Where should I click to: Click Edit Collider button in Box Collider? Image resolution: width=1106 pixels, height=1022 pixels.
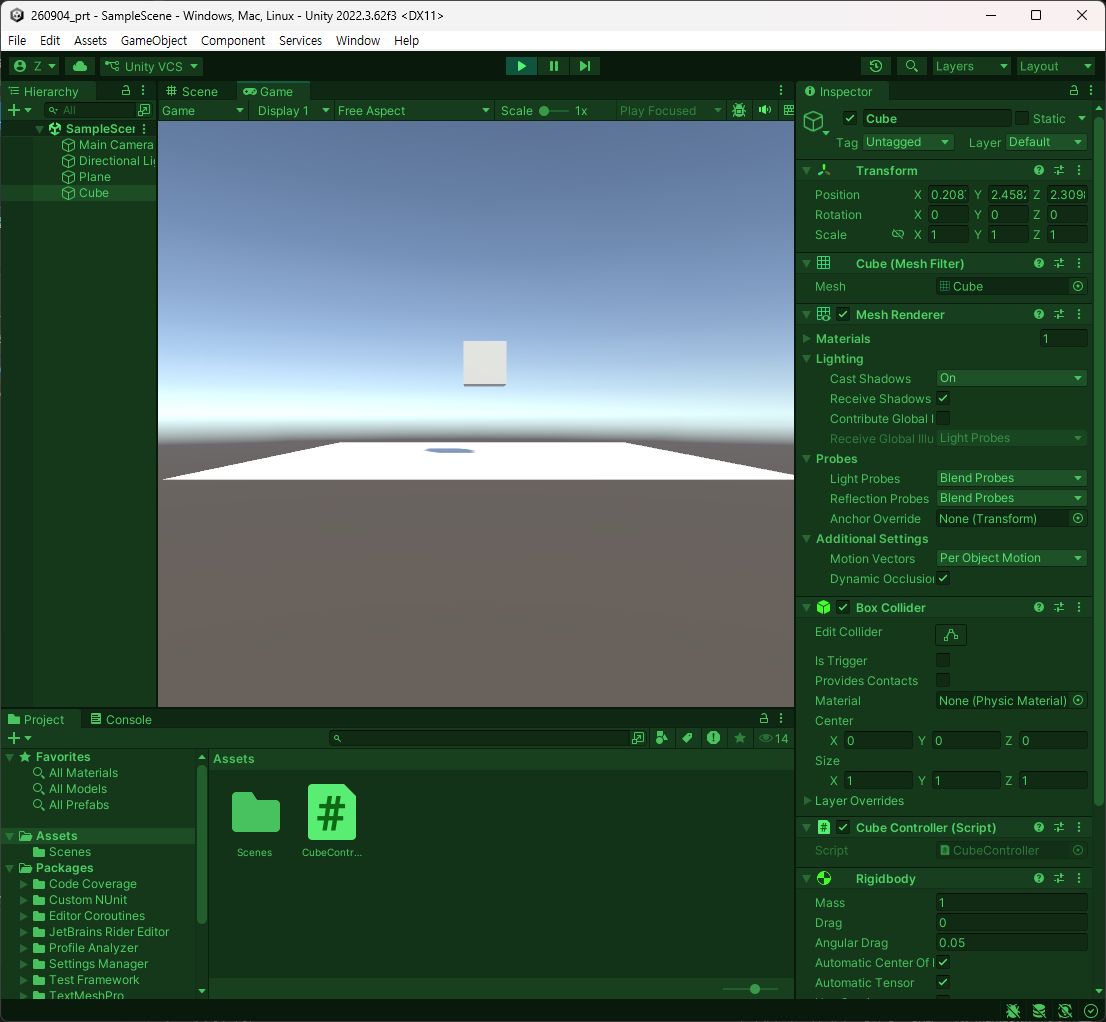(951, 635)
